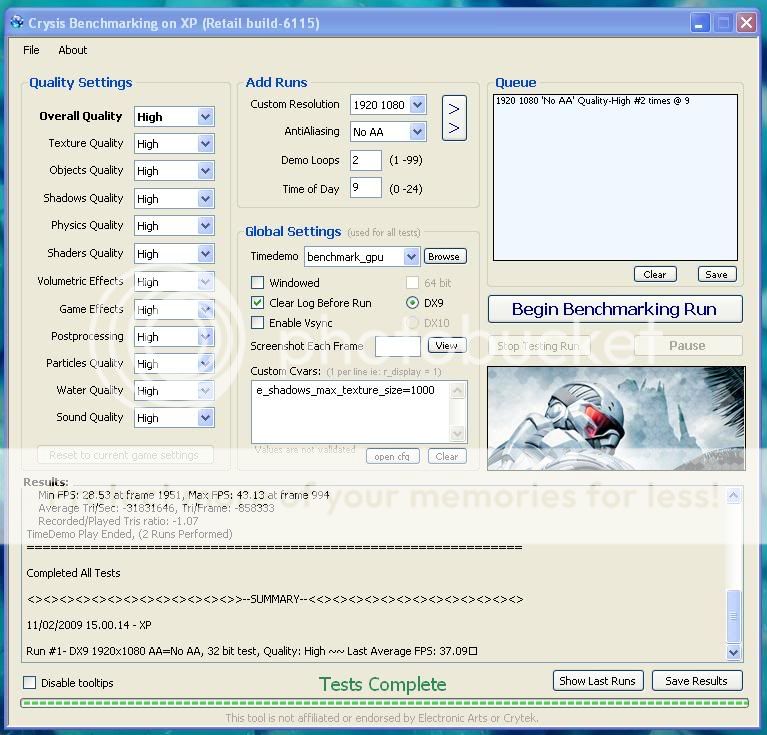
Task: Click the Crysis nanosuit artwork image
Action: 616,418
